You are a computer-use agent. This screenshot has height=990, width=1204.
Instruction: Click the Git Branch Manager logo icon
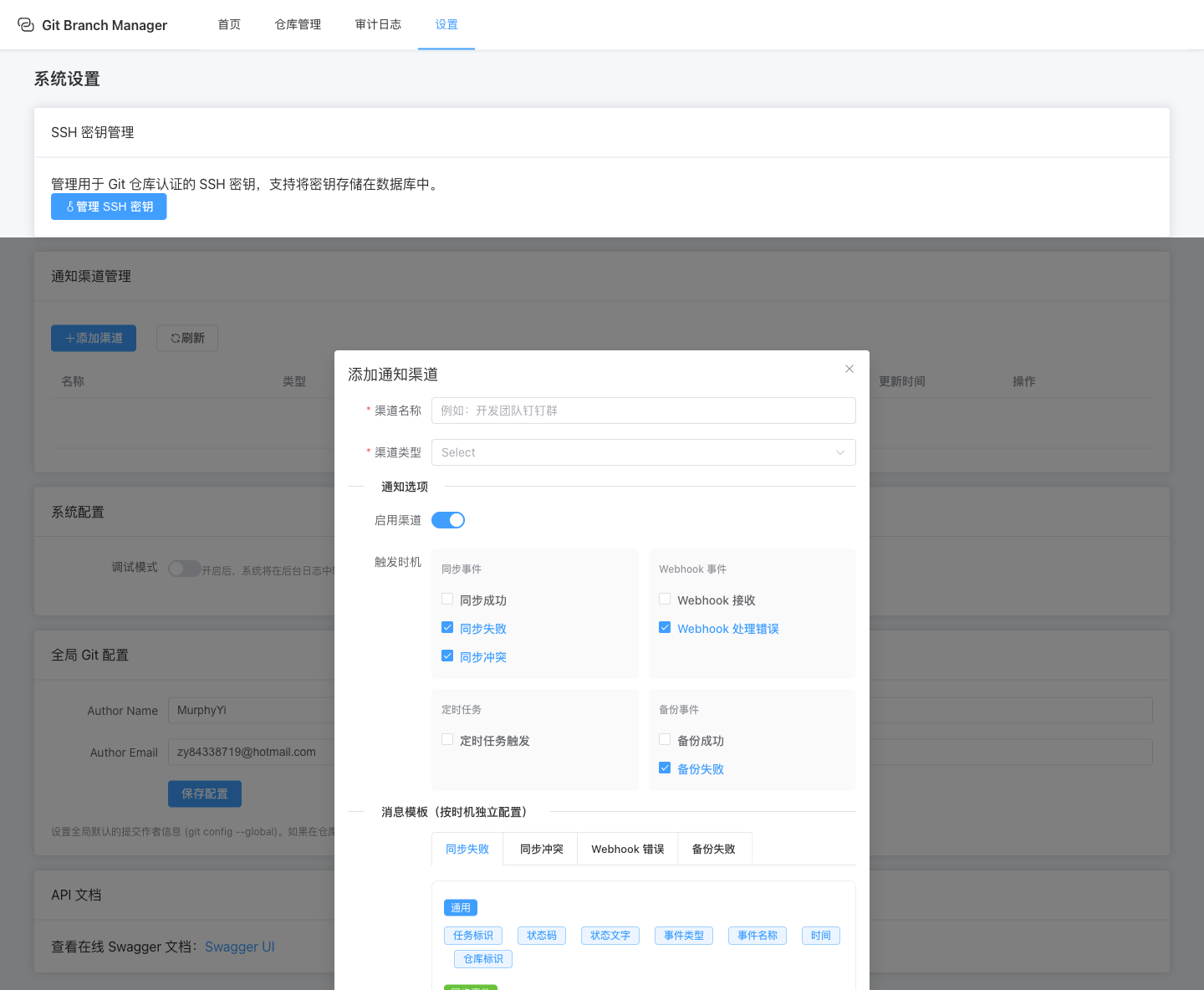point(26,25)
